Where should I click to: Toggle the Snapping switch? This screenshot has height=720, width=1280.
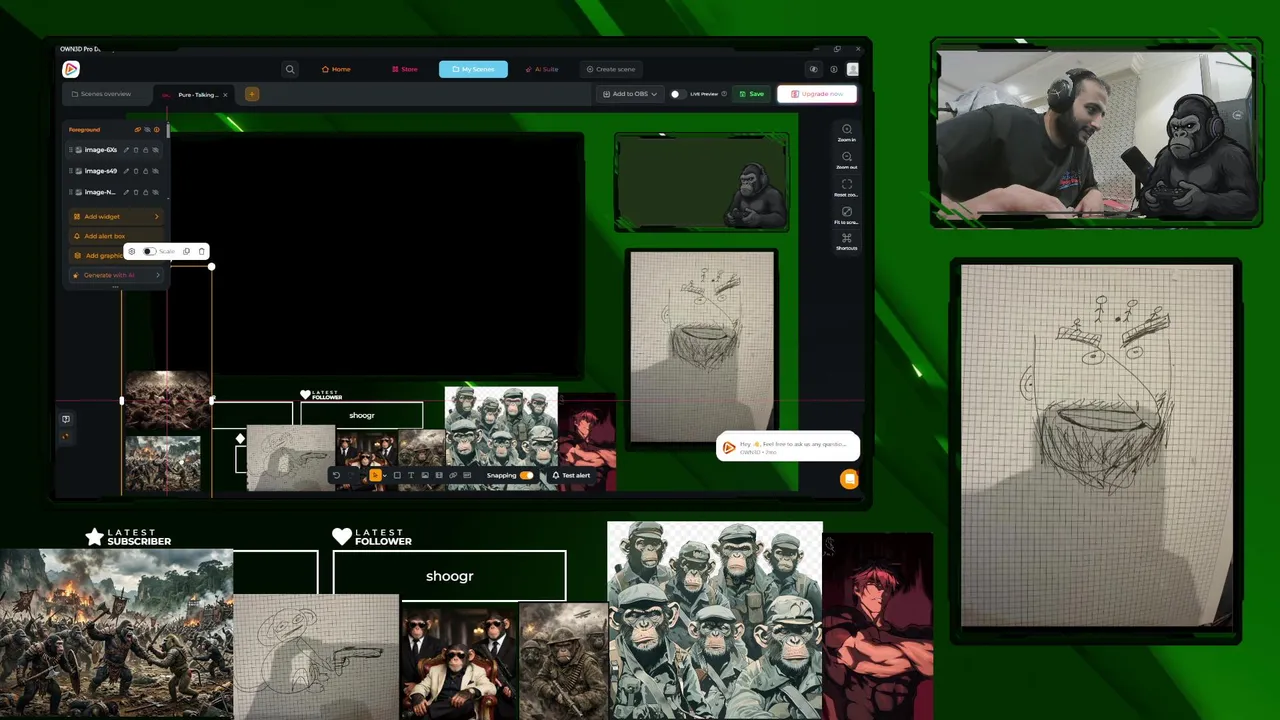[x=526, y=475]
